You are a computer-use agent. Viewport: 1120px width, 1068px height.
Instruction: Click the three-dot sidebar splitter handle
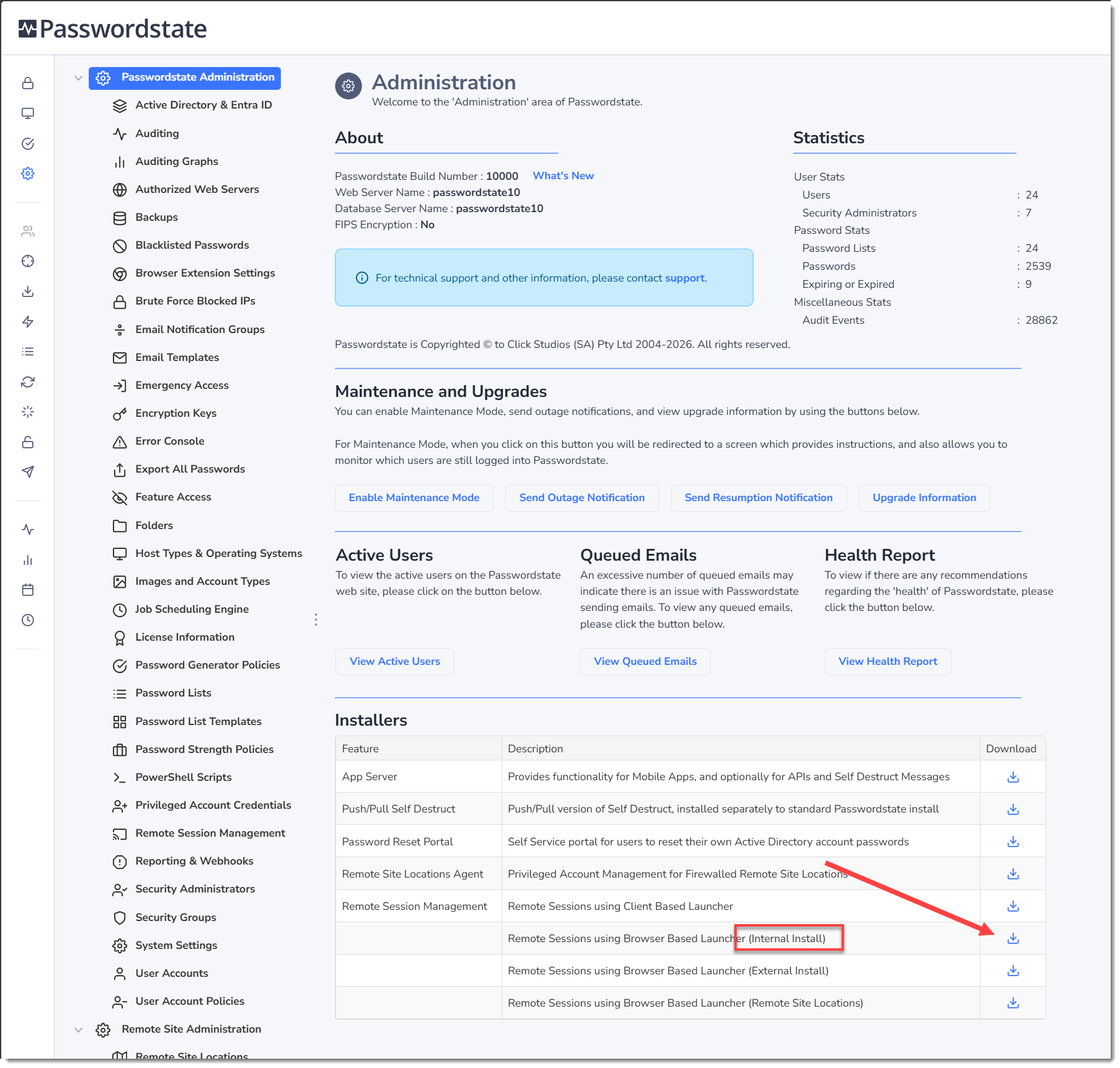(316, 620)
